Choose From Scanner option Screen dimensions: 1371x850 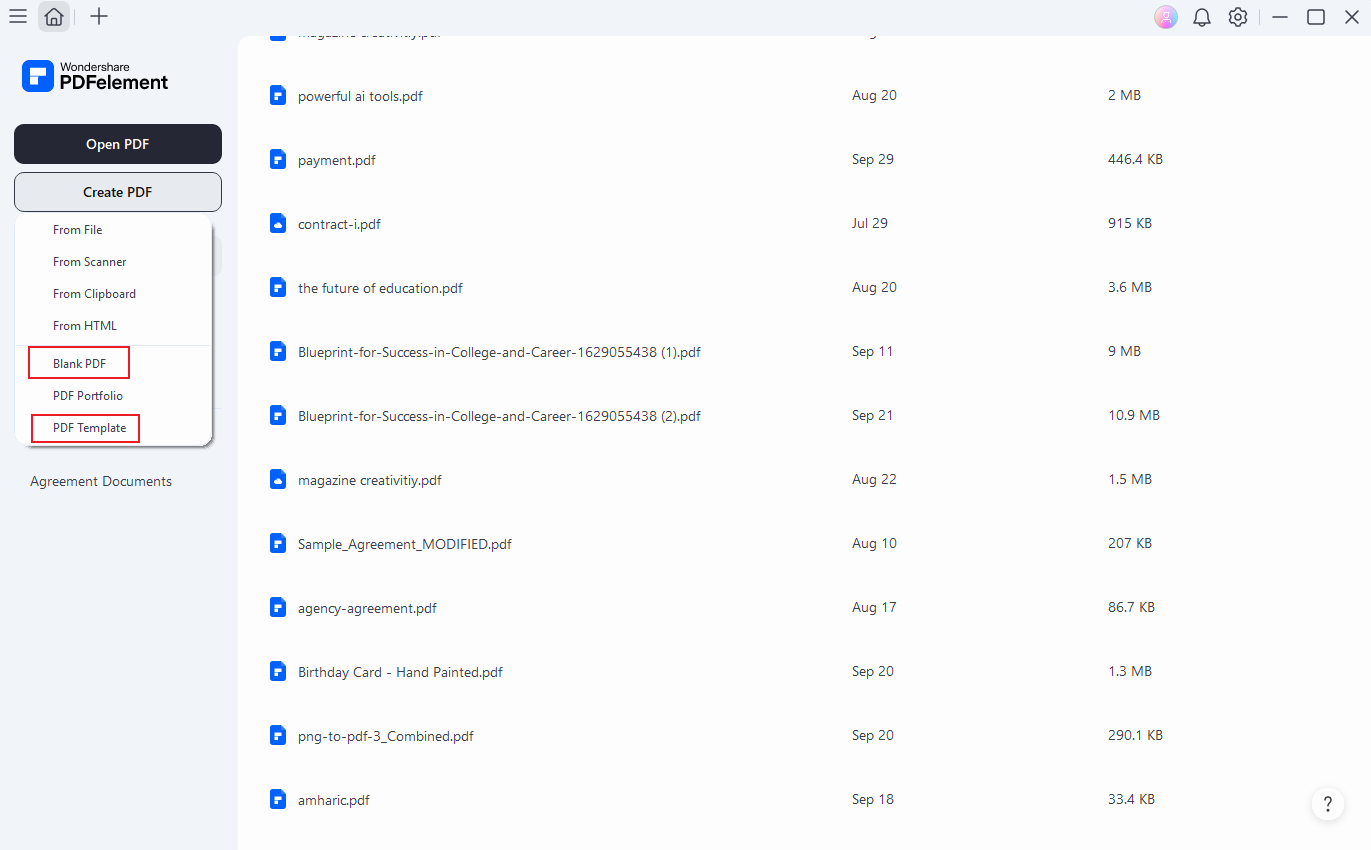click(90, 262)
